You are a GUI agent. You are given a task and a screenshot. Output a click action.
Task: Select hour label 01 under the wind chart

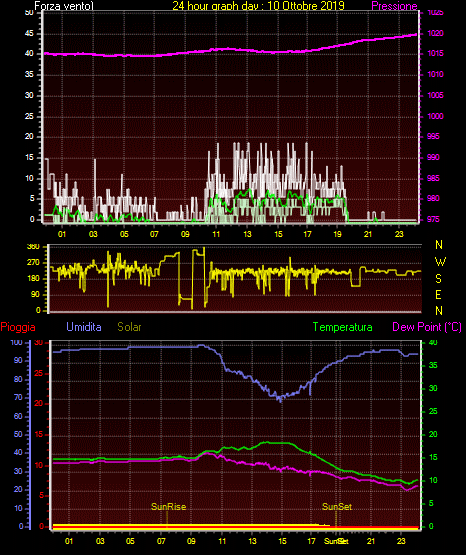pos(62,234)
